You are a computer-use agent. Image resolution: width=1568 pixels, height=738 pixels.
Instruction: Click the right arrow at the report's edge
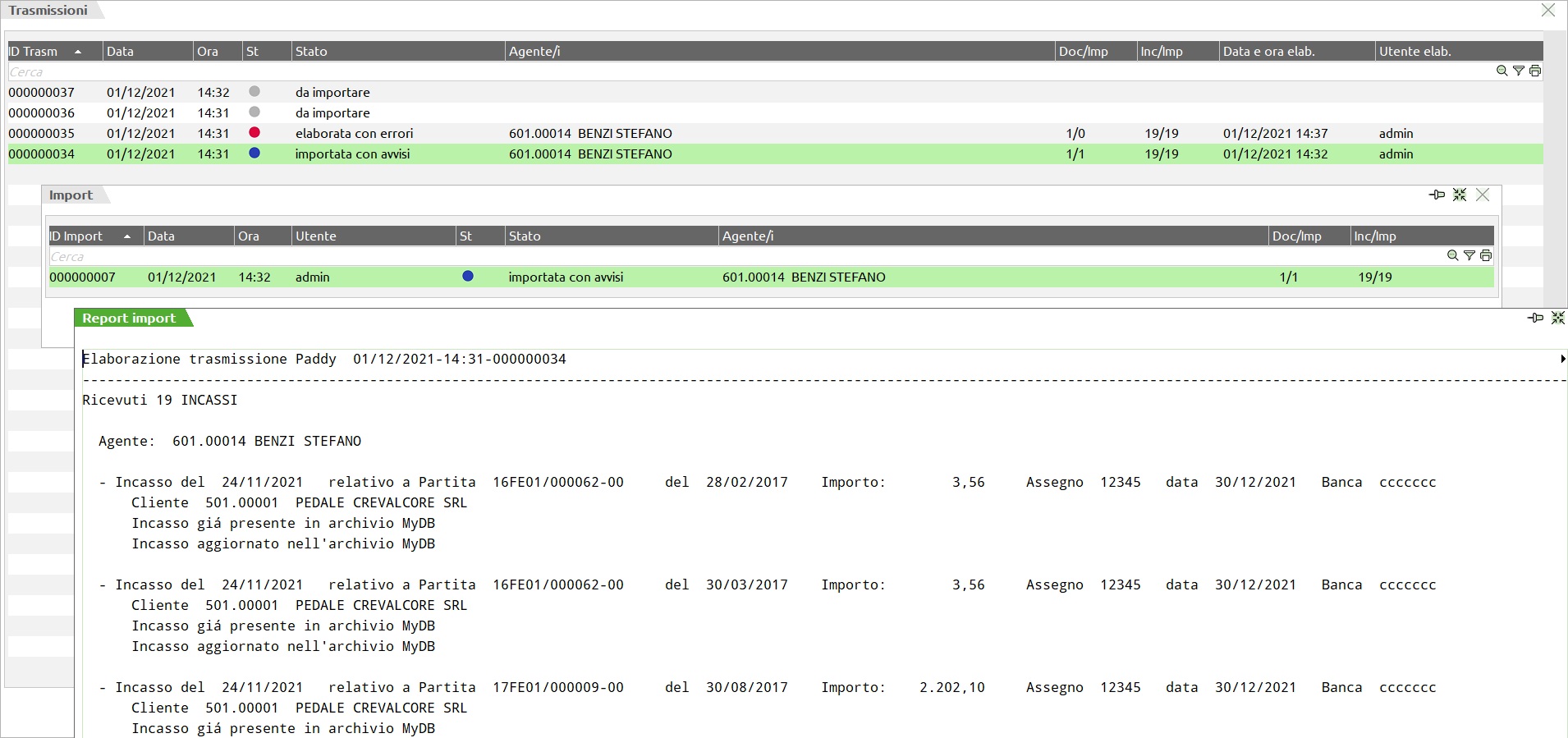1562,359
